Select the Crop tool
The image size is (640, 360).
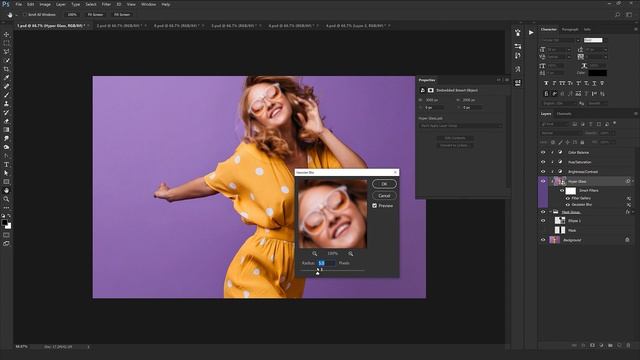click(x=7, y=69)
